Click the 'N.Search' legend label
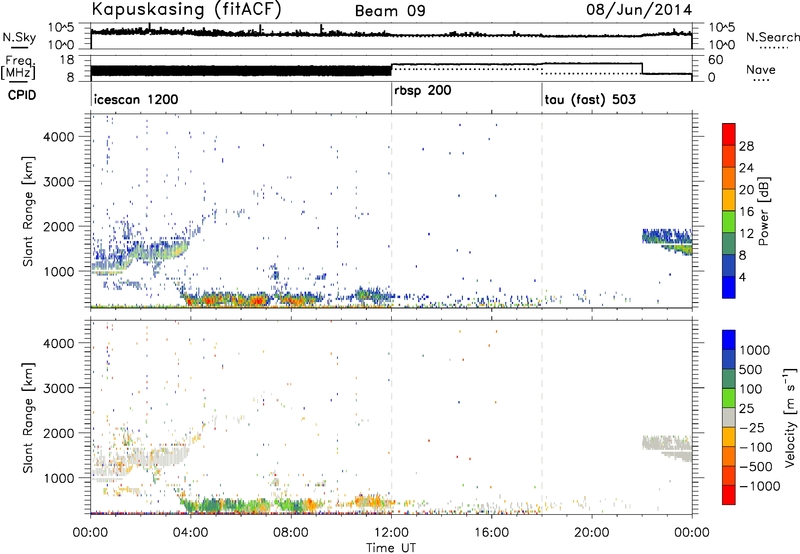800x554 pixels. point(772,37)
